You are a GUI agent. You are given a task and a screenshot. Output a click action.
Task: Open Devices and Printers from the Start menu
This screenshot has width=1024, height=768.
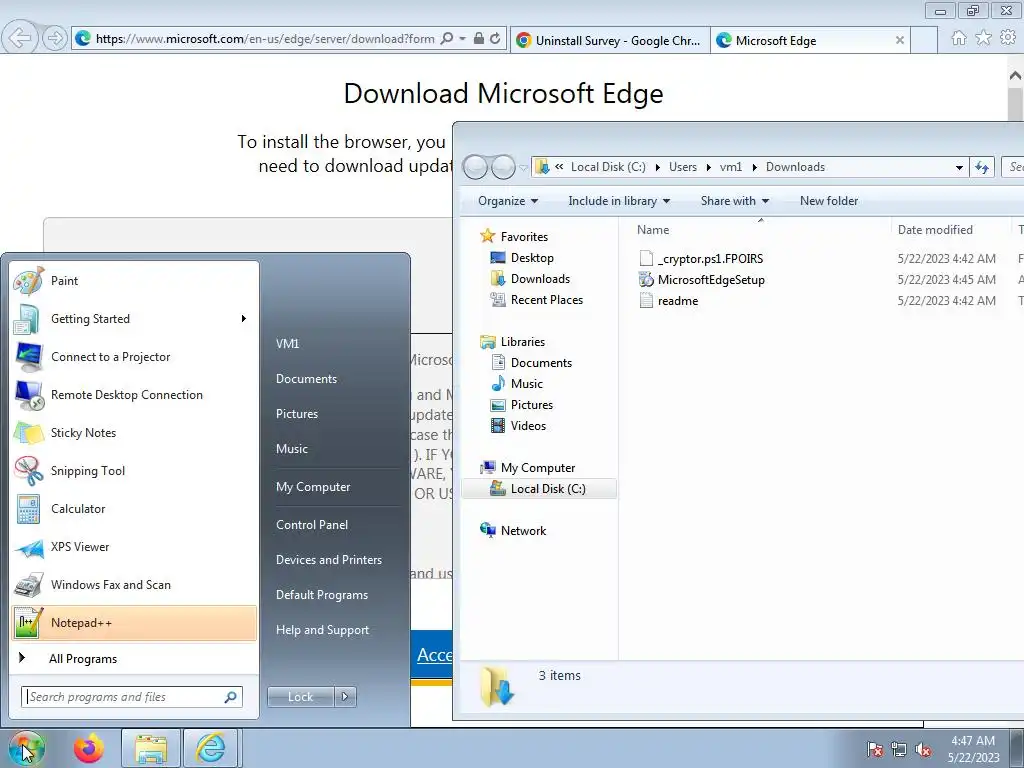pyautogui.click(x=328, y=560)
